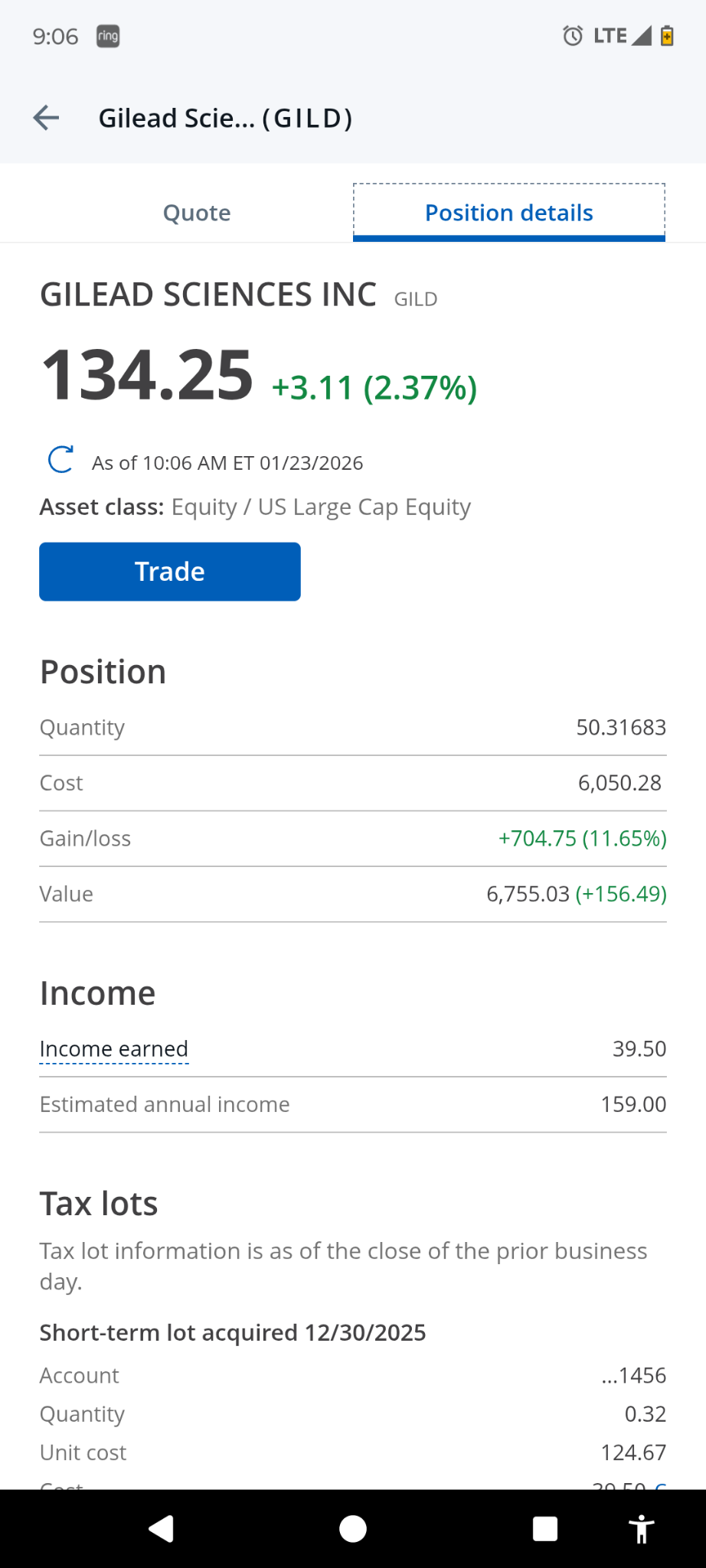Viewport: 706px width, 1568px height.
Task: Open the Trade button
Action: point(170,572)
